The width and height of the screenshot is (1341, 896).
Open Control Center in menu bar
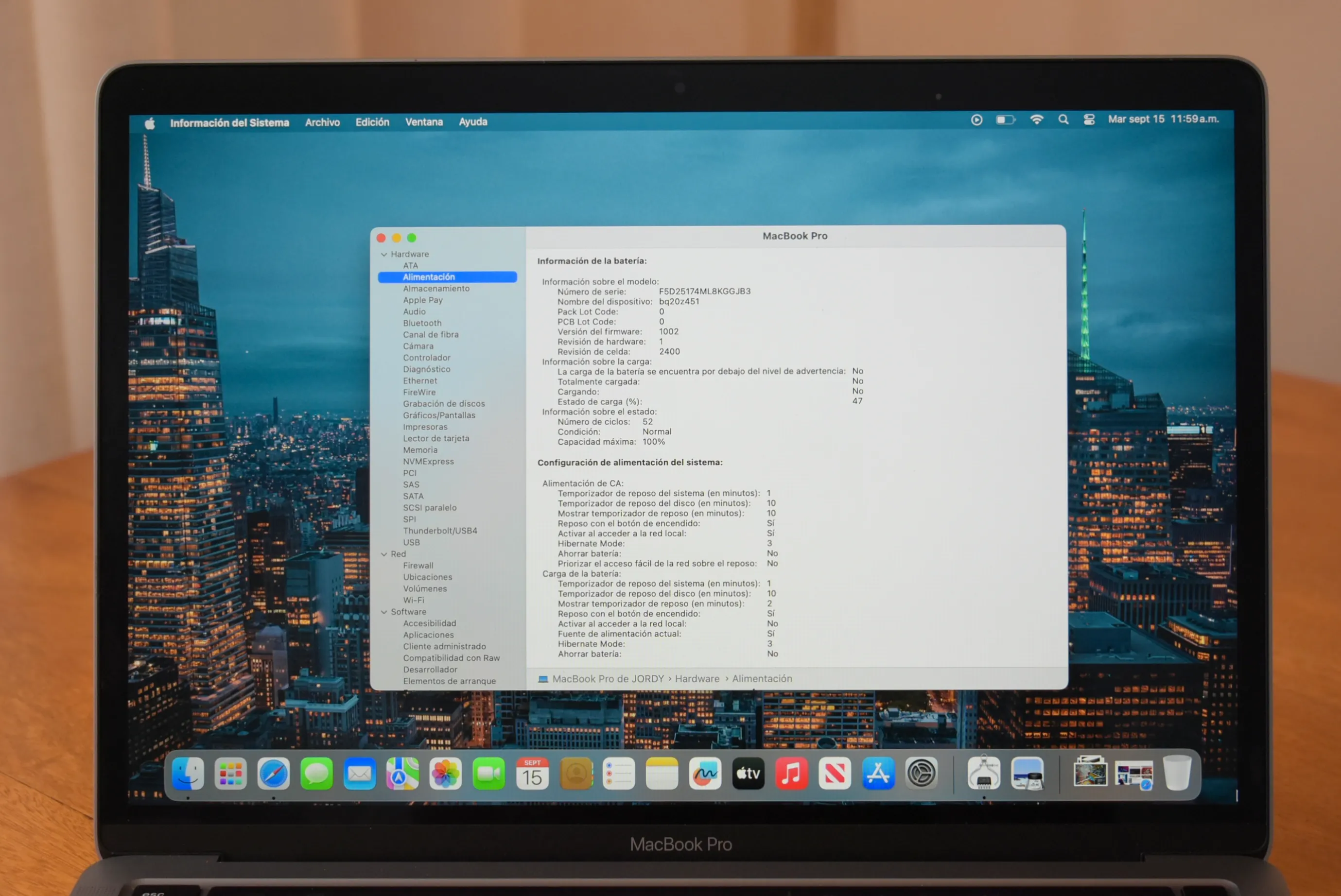coord(1089,120)
